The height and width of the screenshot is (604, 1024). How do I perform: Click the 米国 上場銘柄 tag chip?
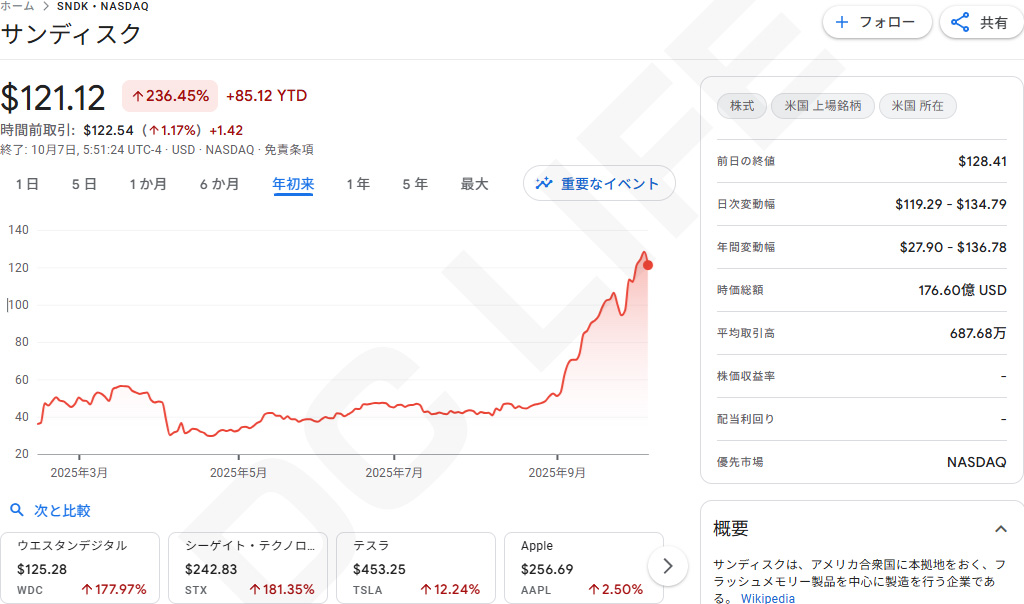pyautogui.click(x=822, y=106)
